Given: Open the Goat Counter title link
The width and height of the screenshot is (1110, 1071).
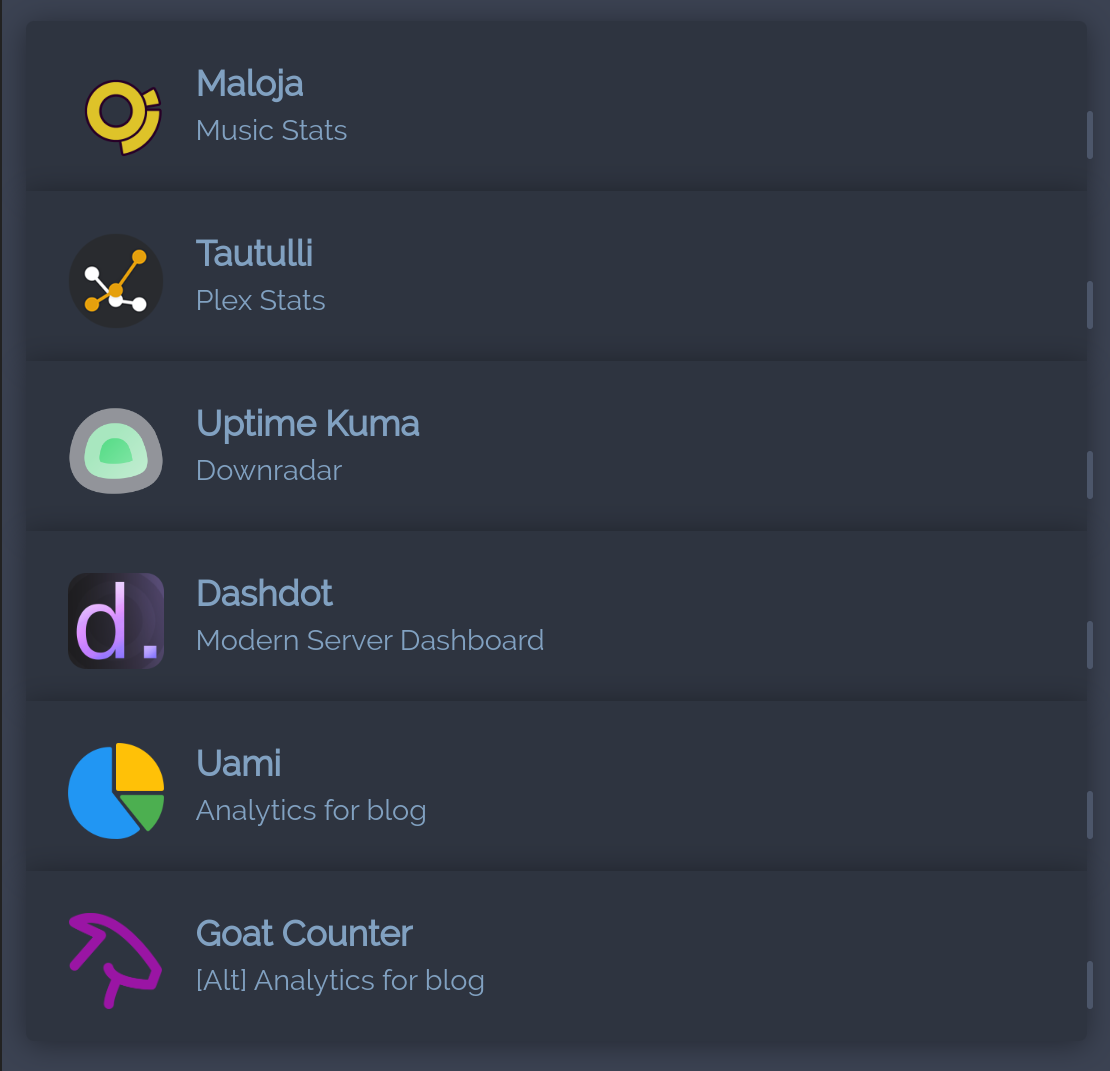Looking at the screenshot, I should (304, 933).
